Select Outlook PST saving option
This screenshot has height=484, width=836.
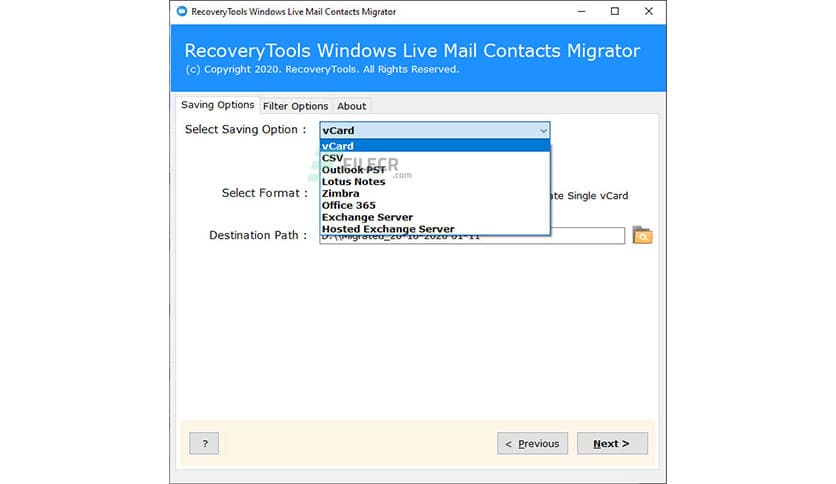435,170
